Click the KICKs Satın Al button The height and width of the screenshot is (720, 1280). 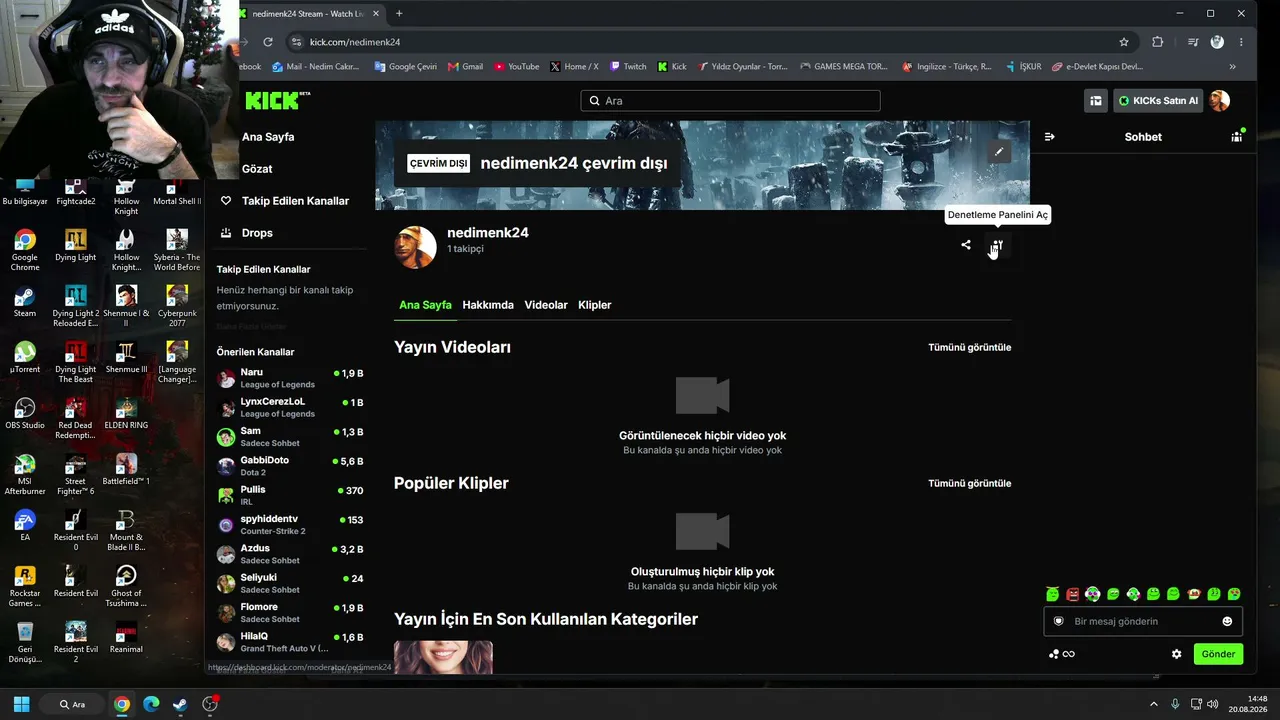click(x=1158, y=101)
